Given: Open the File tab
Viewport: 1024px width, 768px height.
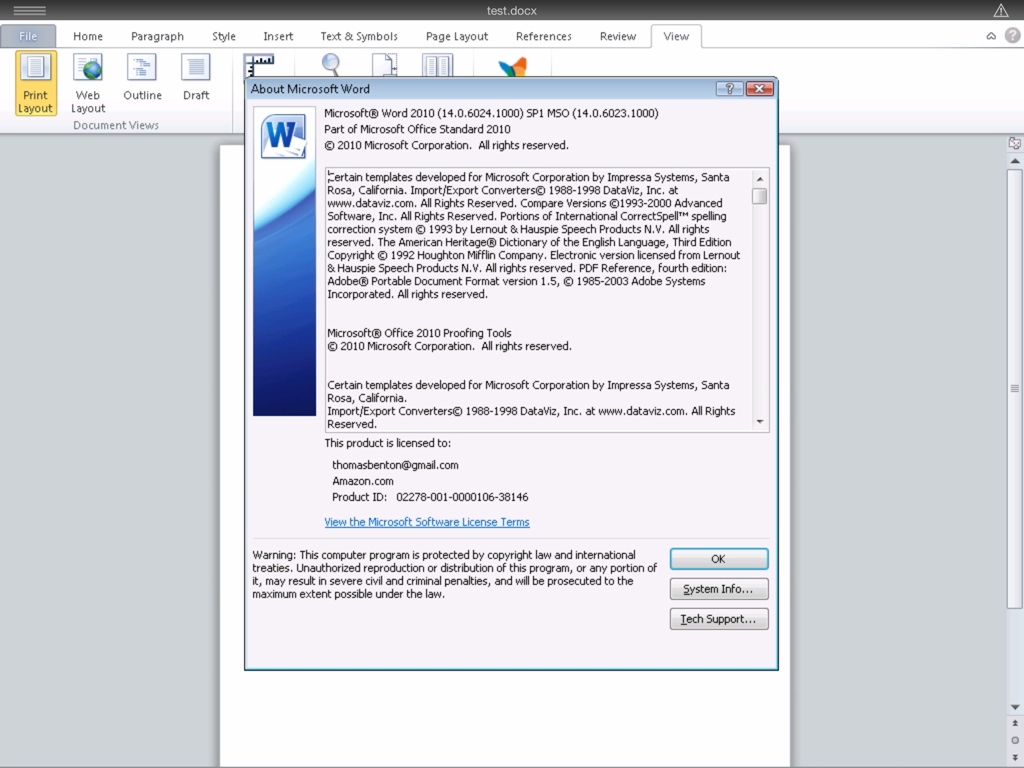Looking at the screenshot, I should (x=28, y=36).
